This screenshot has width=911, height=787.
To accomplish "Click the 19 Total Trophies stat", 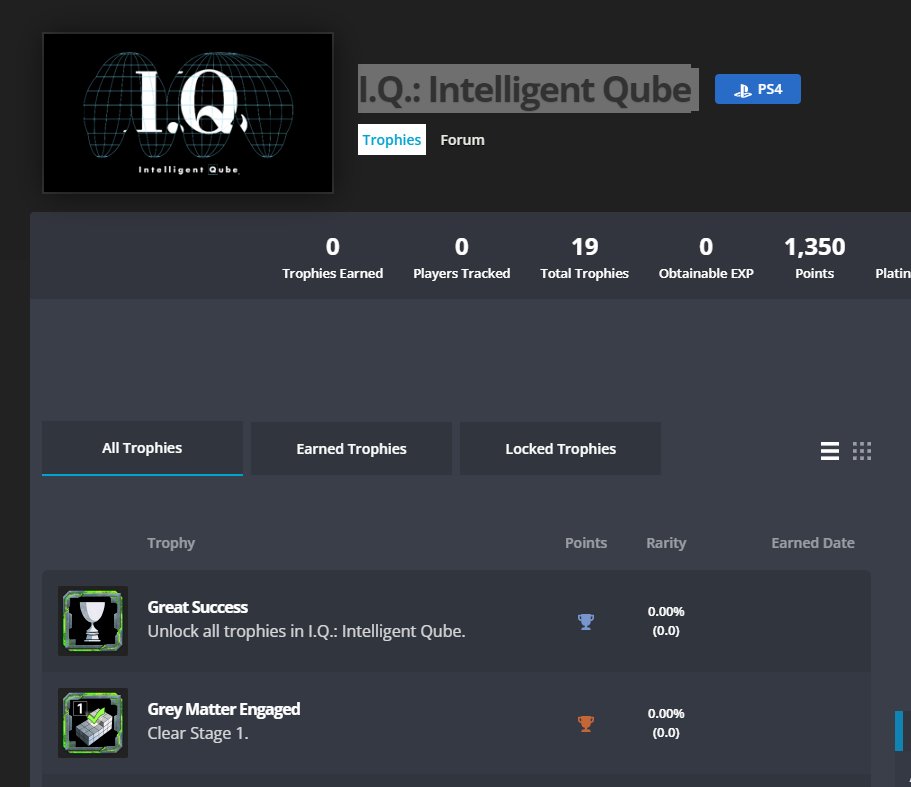I will point(584,258).
